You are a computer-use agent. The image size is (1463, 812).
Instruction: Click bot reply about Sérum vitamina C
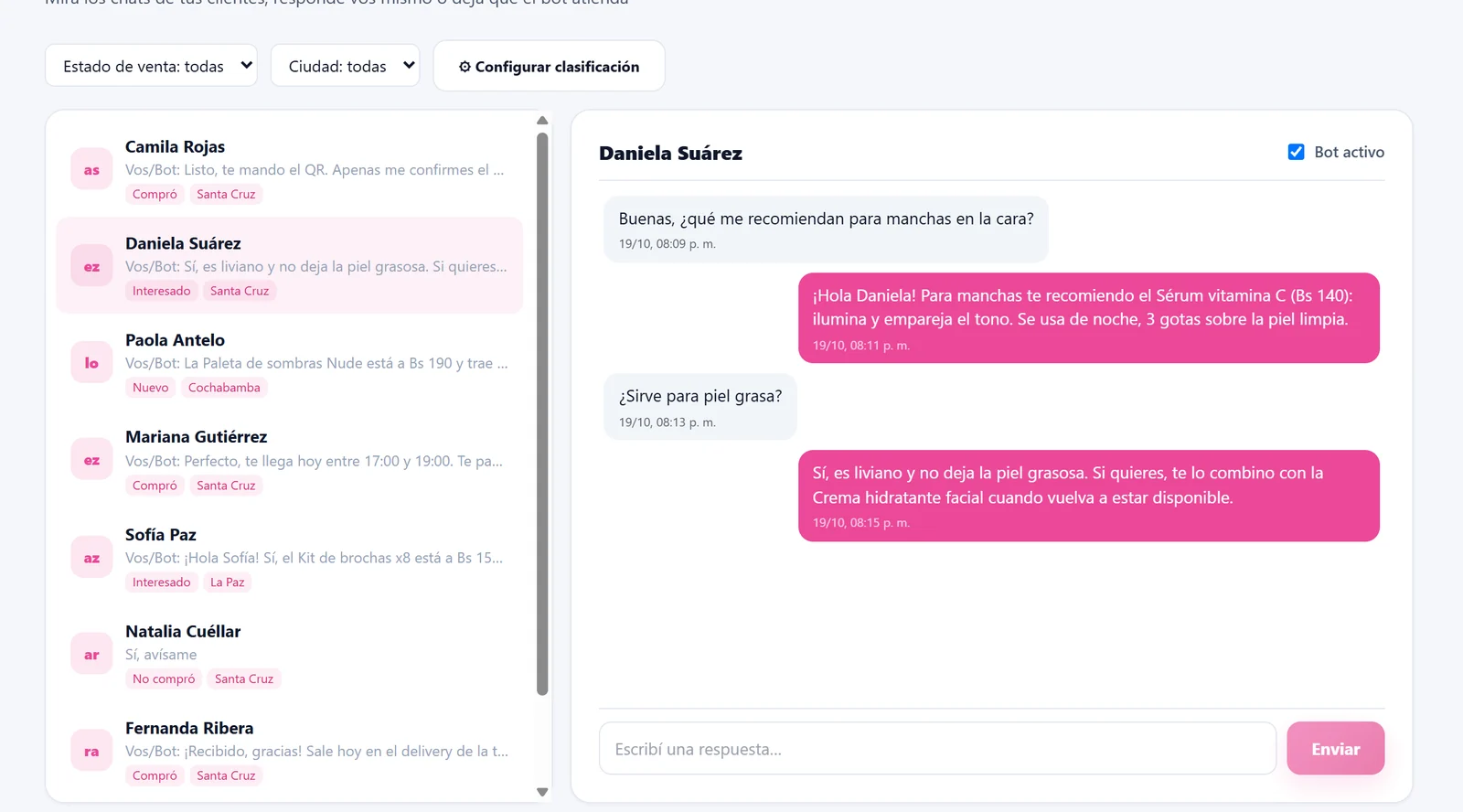(x=1088, y=317)
